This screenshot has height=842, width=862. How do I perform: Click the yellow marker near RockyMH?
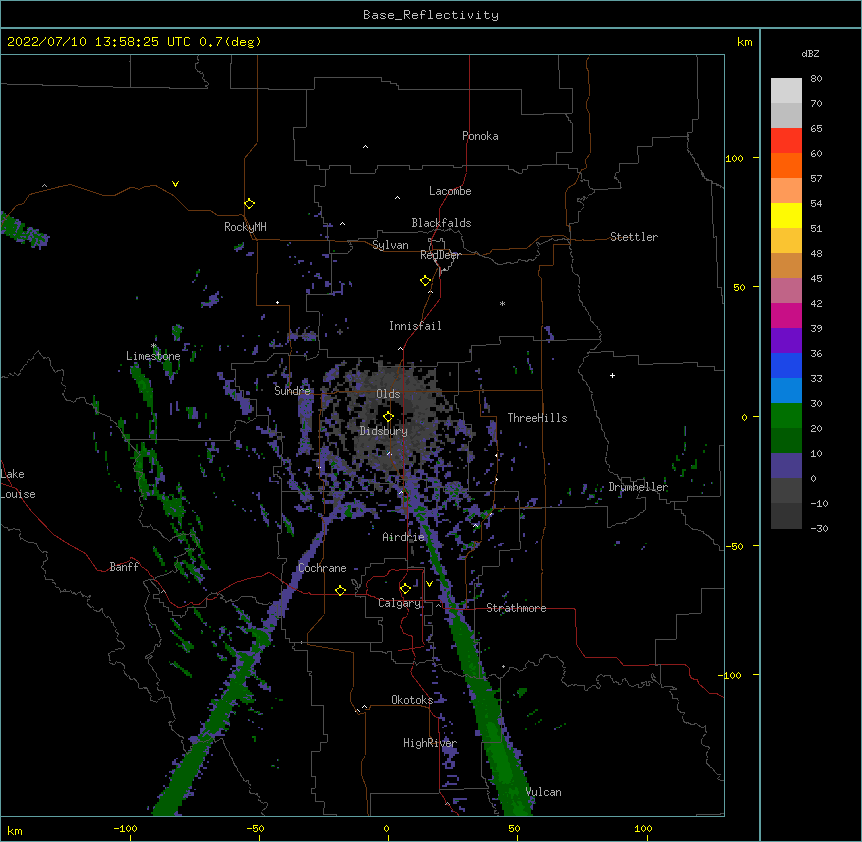(x=250, y=204)
